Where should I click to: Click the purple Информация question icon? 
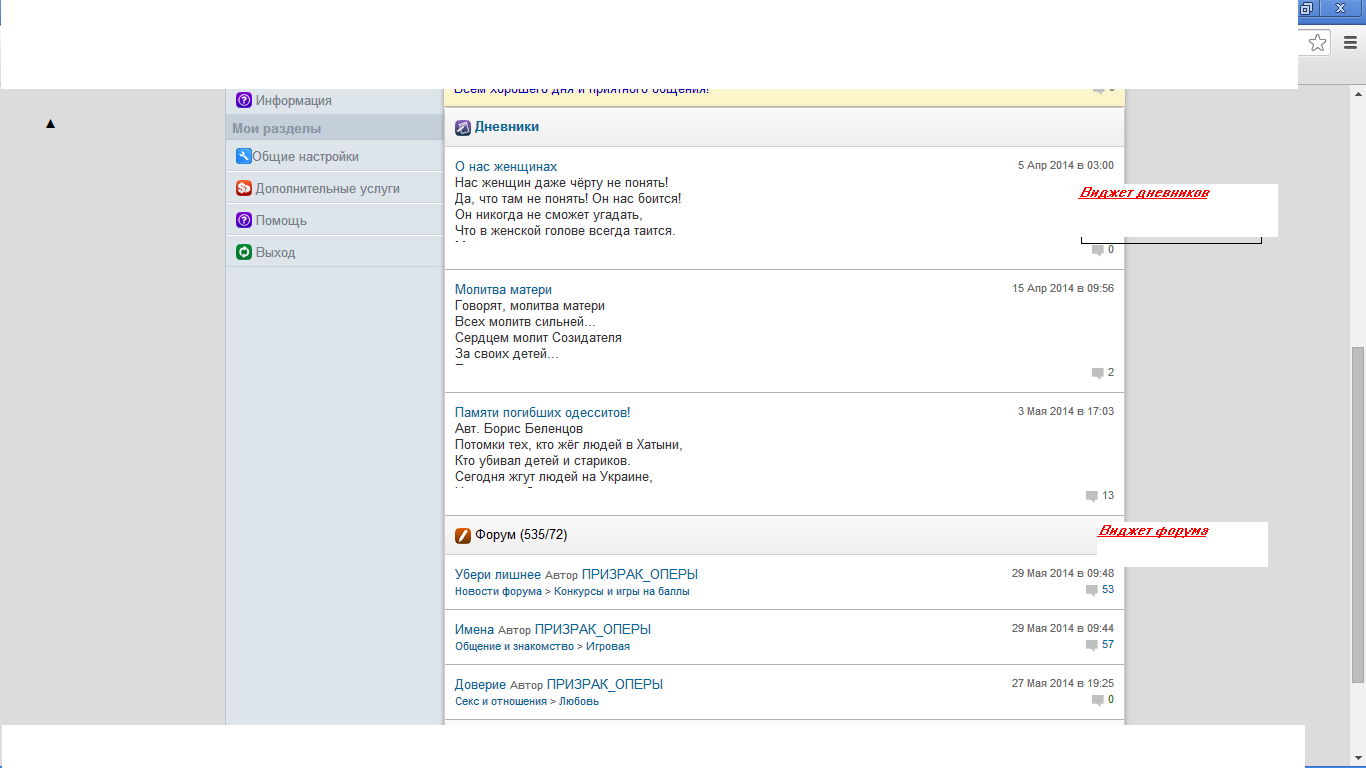click(x=243, y=100)
